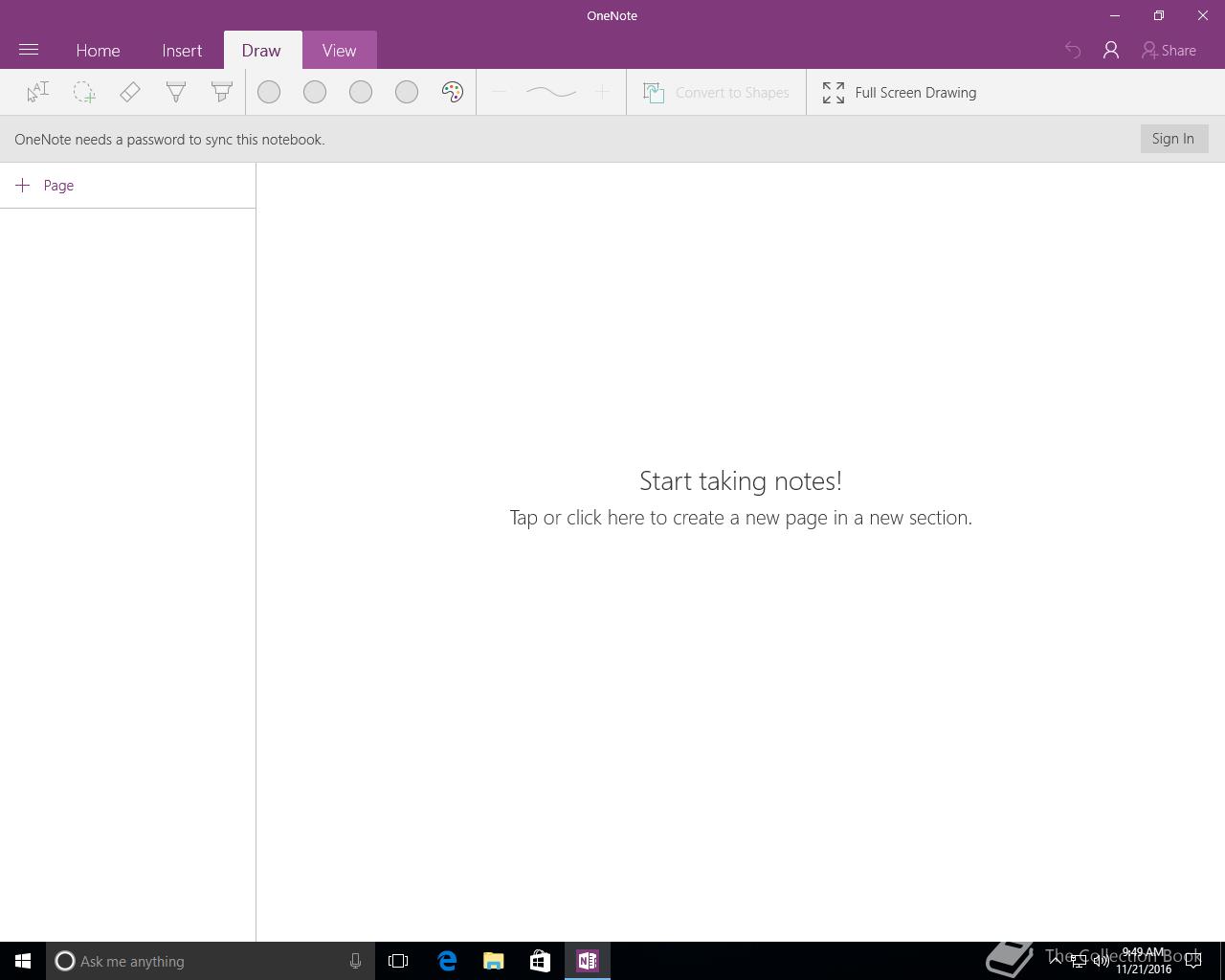Switch to the Home tab
This screenshot has height=980, width=1225.
pyautogui.click(x=98, y=50)
